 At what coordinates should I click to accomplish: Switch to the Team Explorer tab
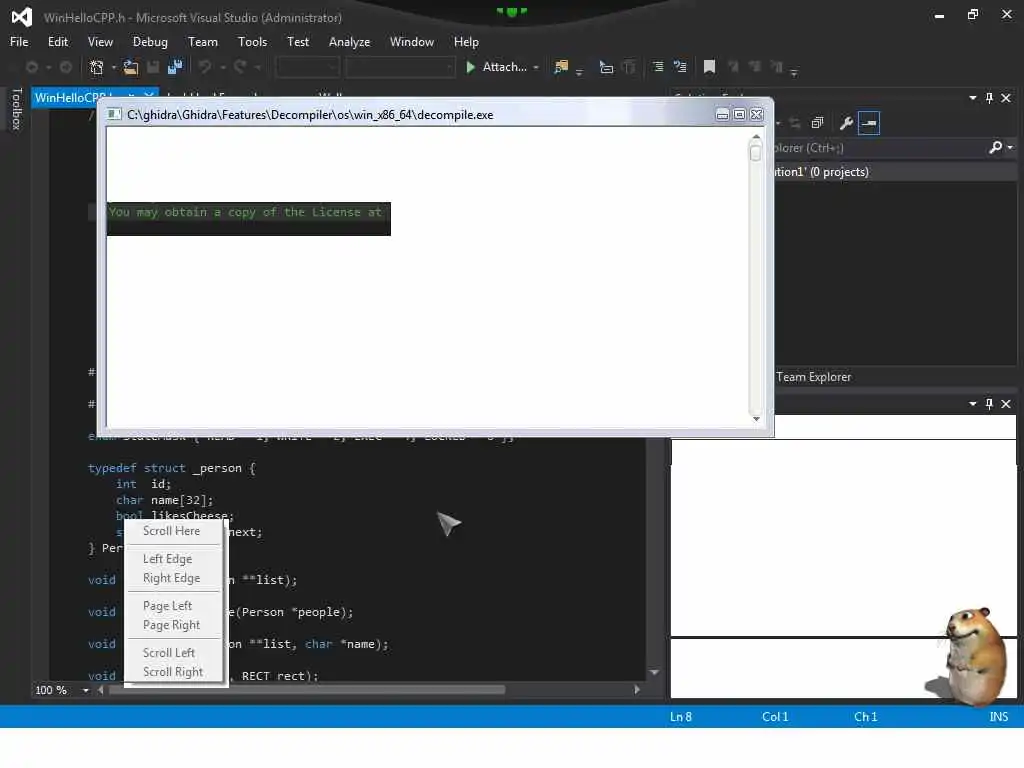(x=813, y=377)
